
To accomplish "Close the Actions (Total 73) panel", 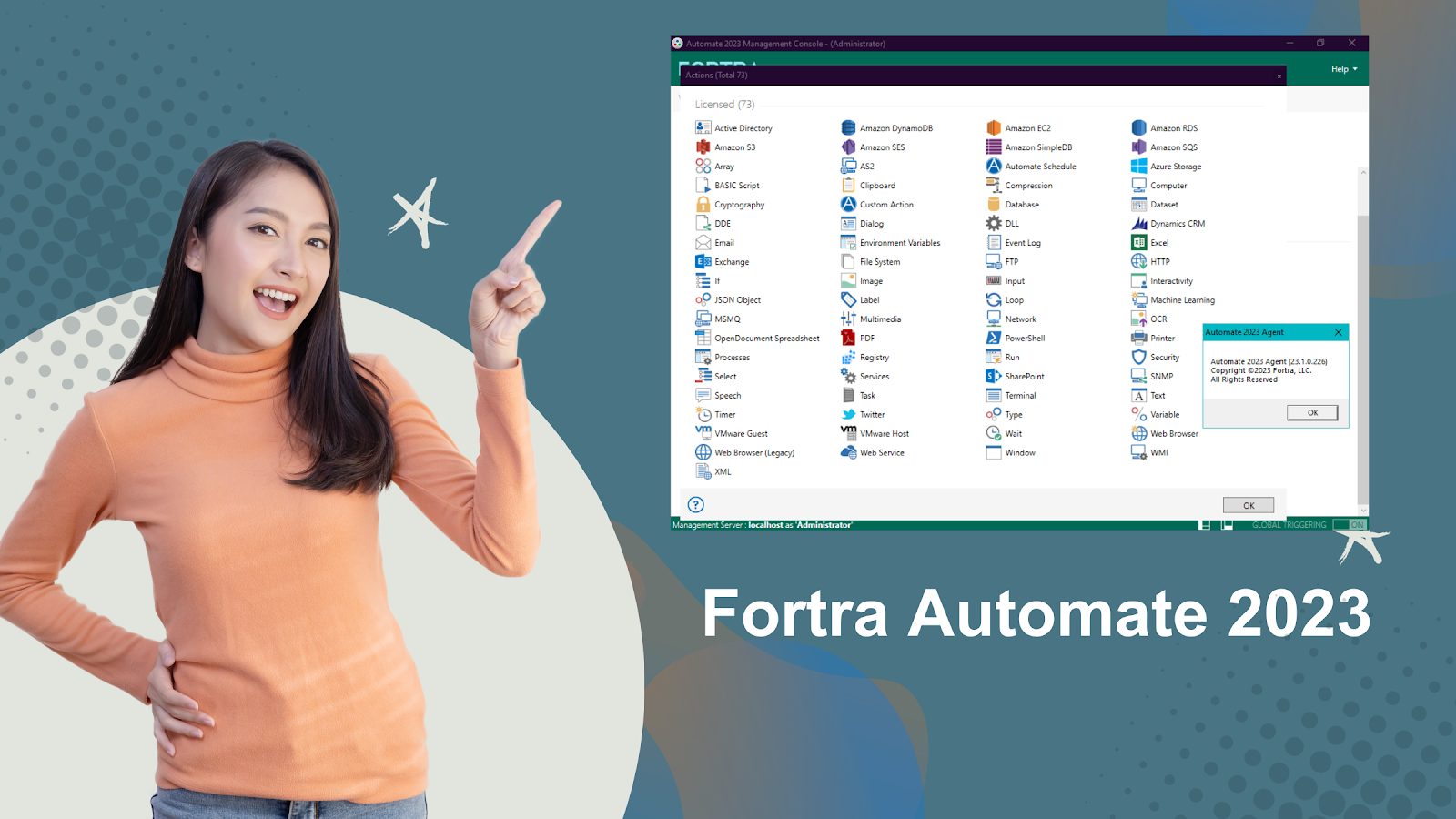I will coord(1279,76).
